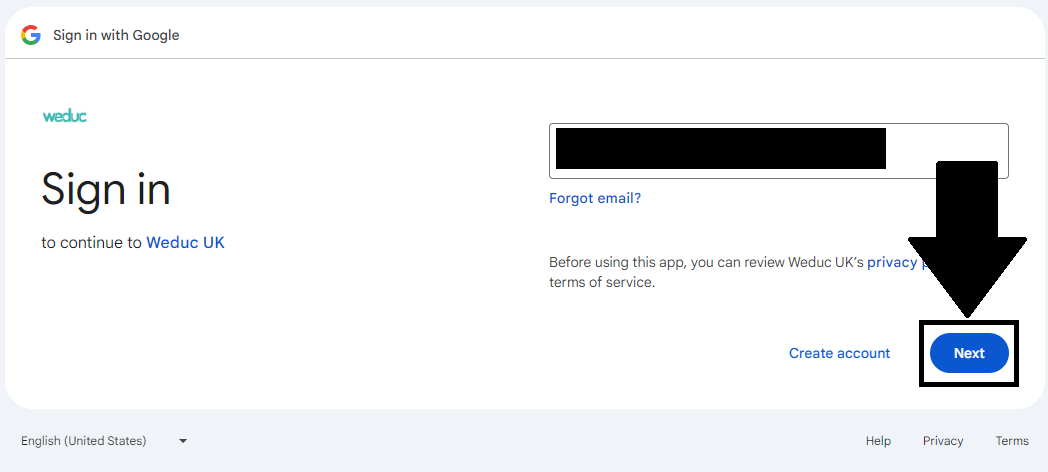Viewport: 1048px width, 472px height.
Task: Click the "terms of service" text
Action: pyautogui.click(x=601, y=282)
